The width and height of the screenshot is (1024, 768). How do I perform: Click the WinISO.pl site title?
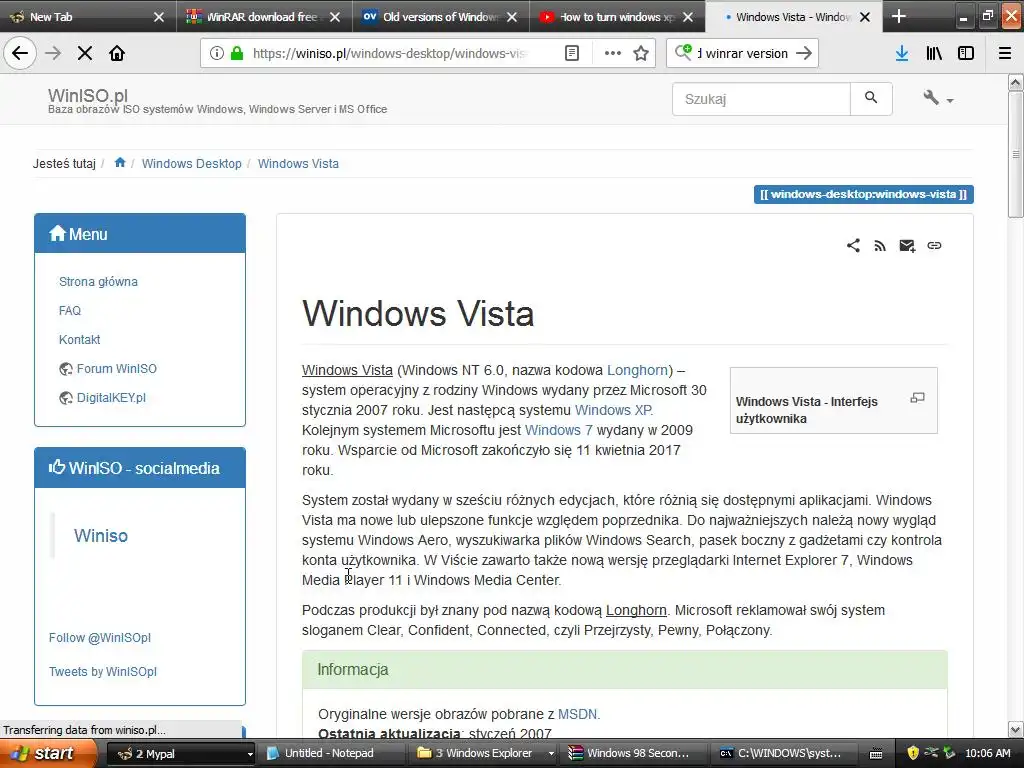coord(88,95)
